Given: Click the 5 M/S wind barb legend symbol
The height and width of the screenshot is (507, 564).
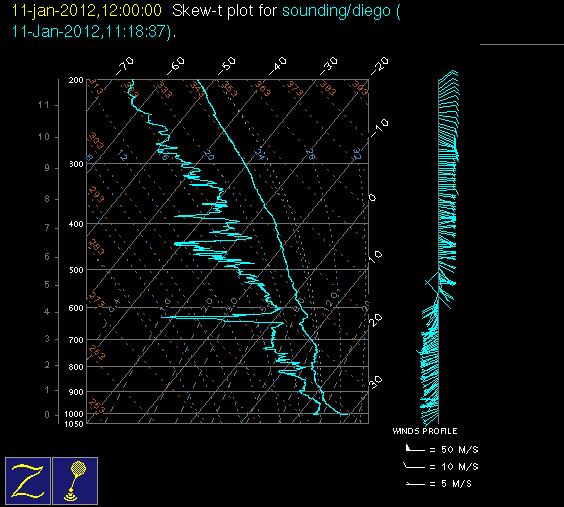Looking at the screenshot, I should click(415, 484).
